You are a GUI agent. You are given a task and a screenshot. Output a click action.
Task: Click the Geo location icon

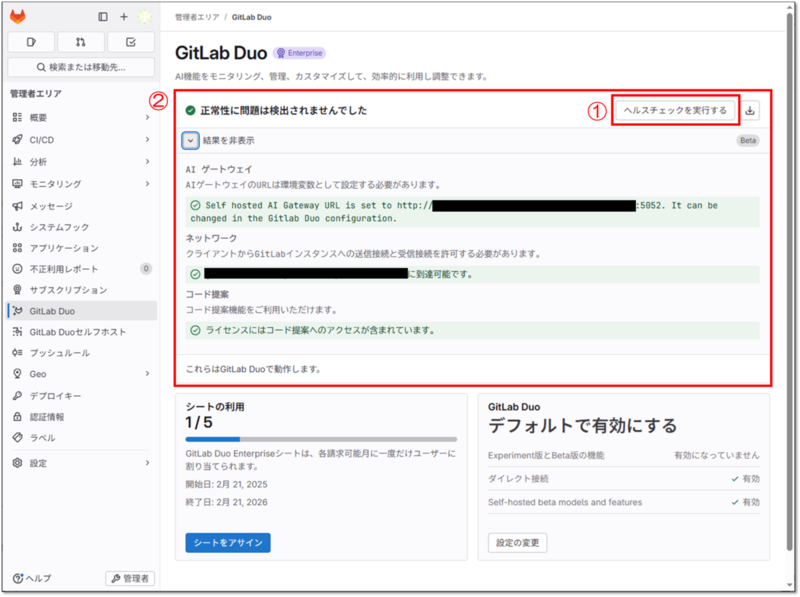[17, 374]
